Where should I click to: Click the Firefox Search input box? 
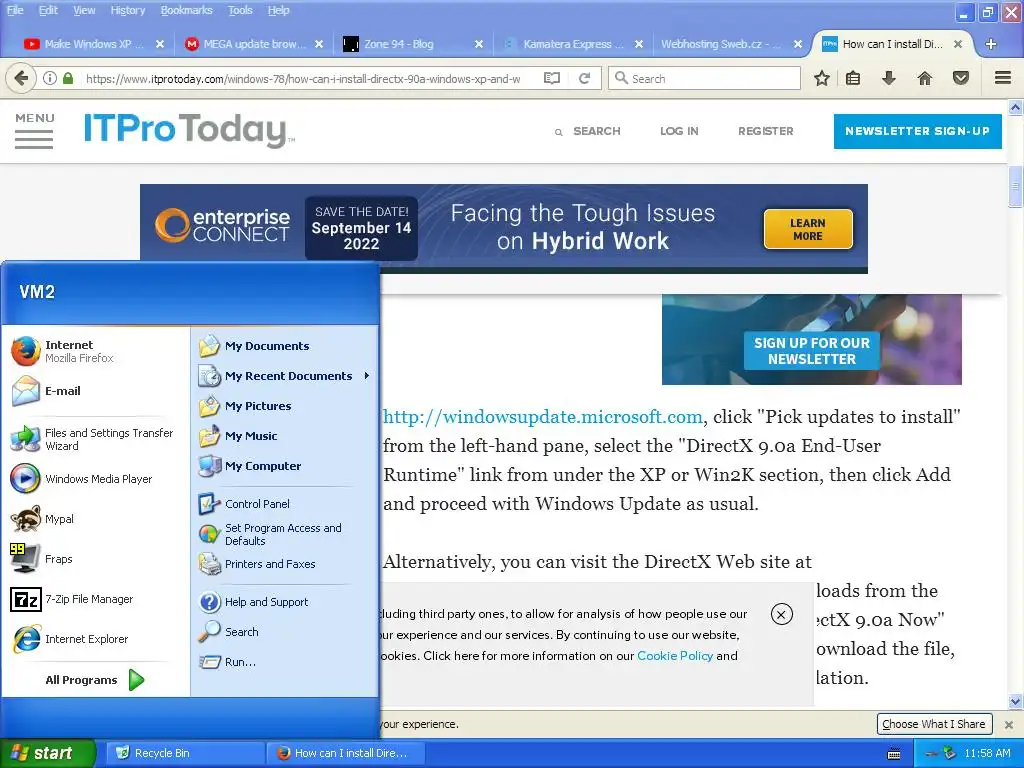(x=704, y=78)
